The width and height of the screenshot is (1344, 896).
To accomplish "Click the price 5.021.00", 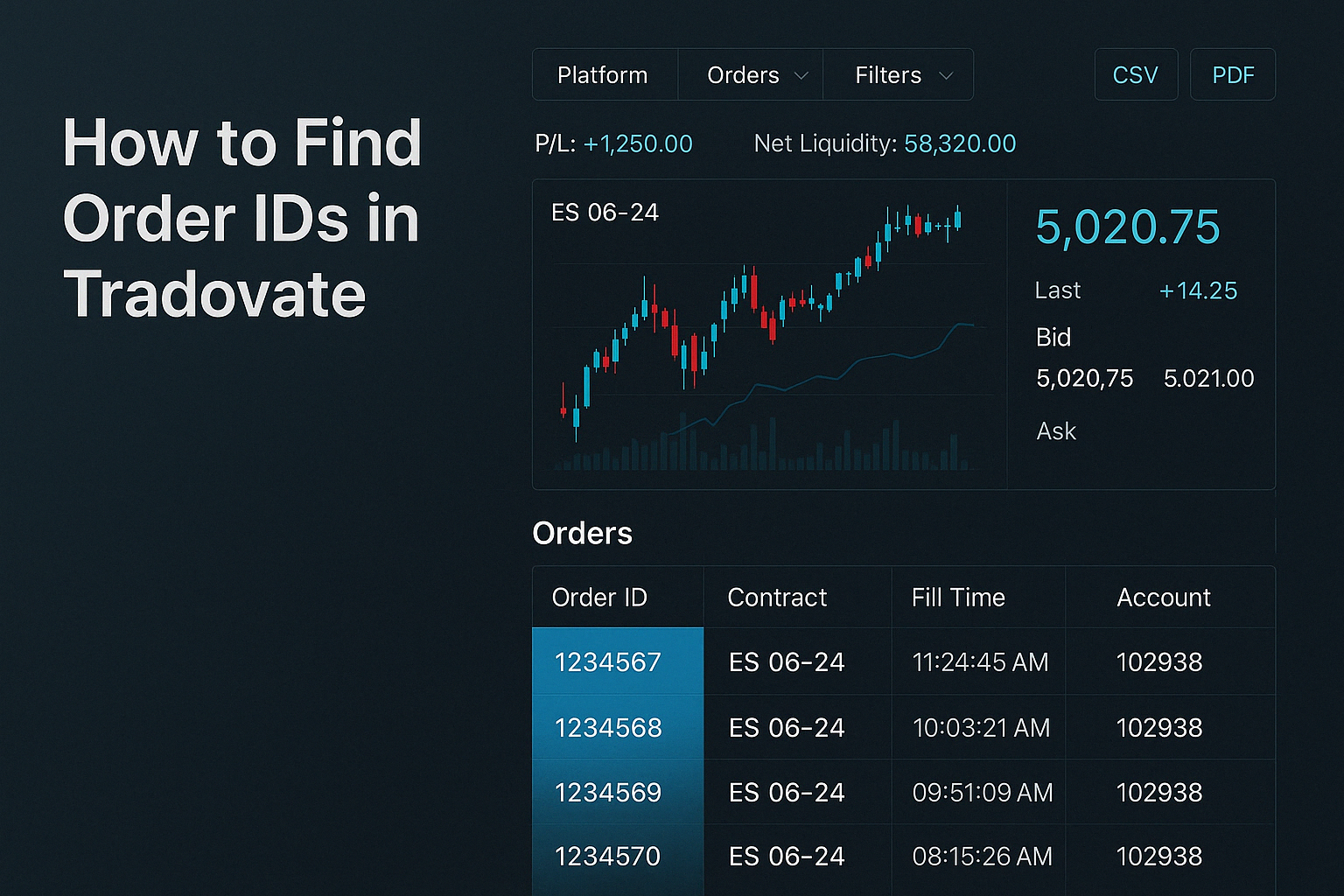I will click(1208, 378).
